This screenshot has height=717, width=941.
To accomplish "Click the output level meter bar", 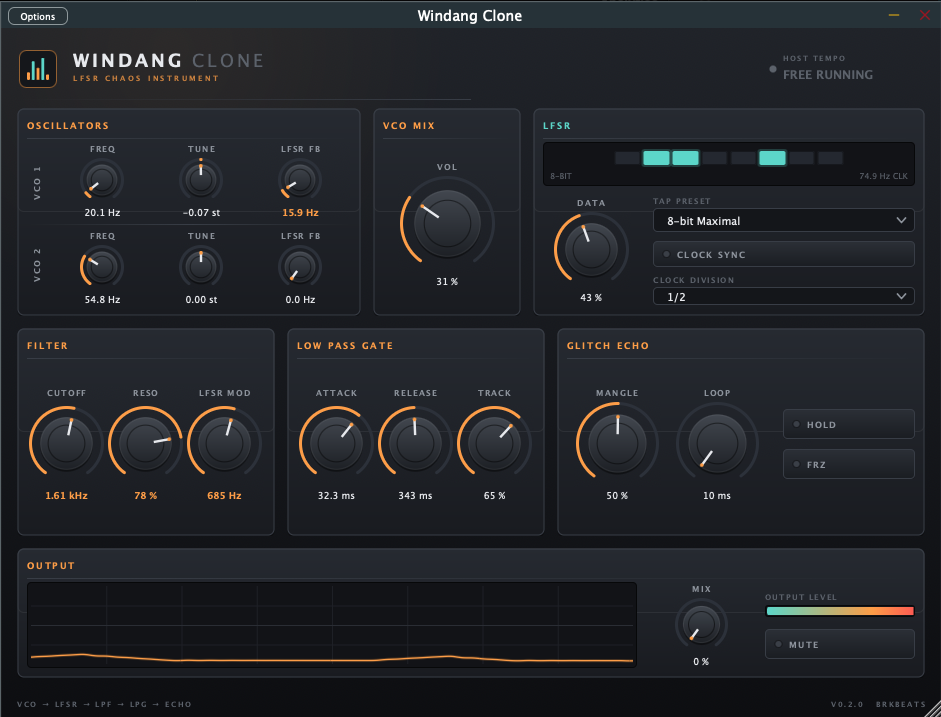I will tap(840, 611).
